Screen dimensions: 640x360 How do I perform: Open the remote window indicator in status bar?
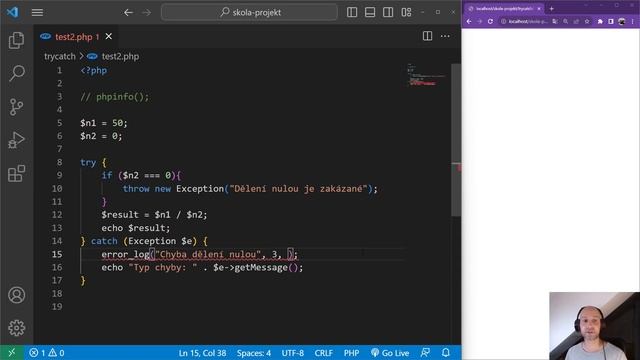(x=11, y=353)
